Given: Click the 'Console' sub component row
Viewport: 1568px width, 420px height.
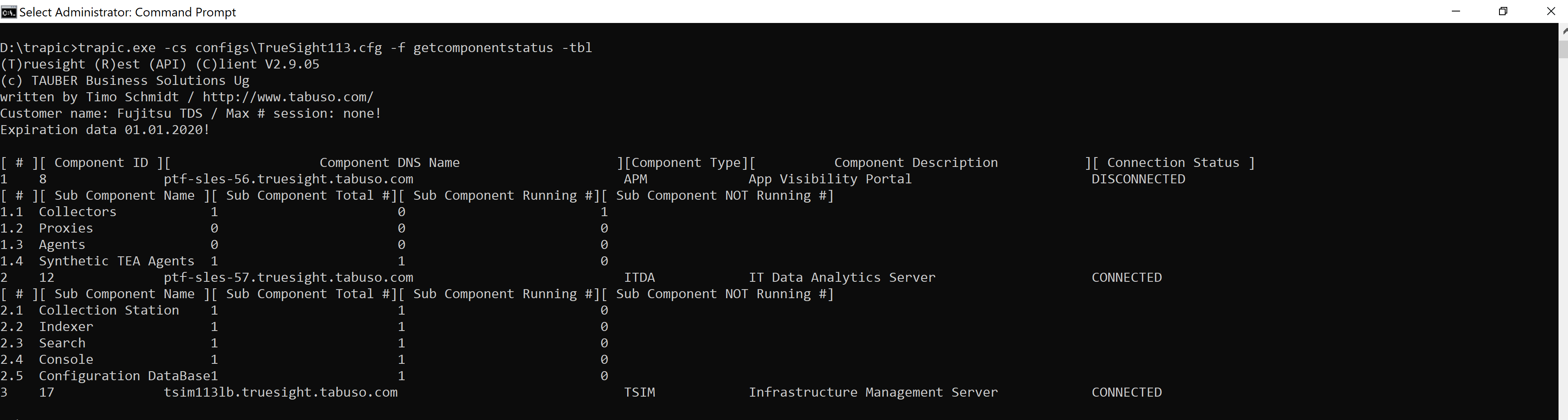Looking at the screenshot, I should click(x=304, y=359).
